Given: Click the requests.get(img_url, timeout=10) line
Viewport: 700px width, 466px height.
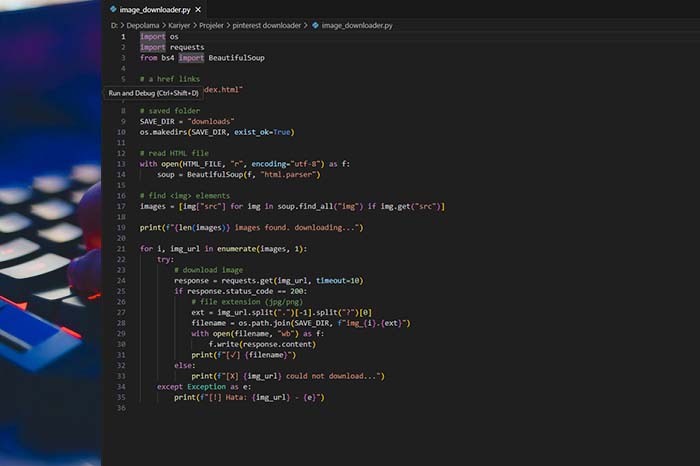Looking at the screenshot, I should click(x=268, y=280).
